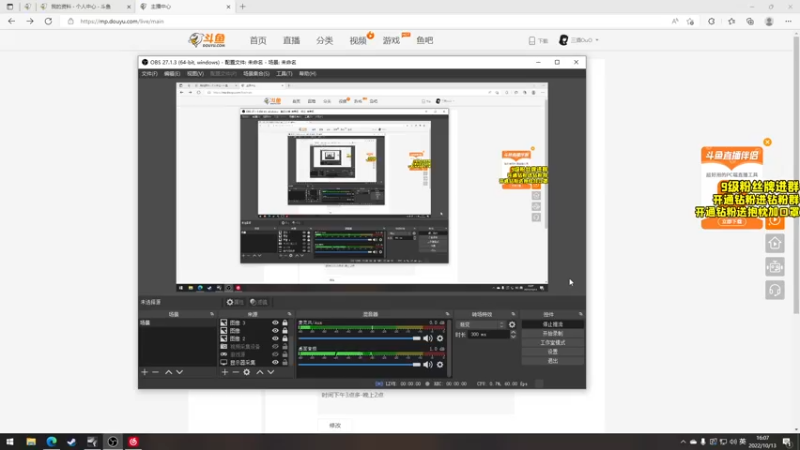Hide the 显示器采集 source
This screenshot has width=800, height=450.
pos(275,362)
